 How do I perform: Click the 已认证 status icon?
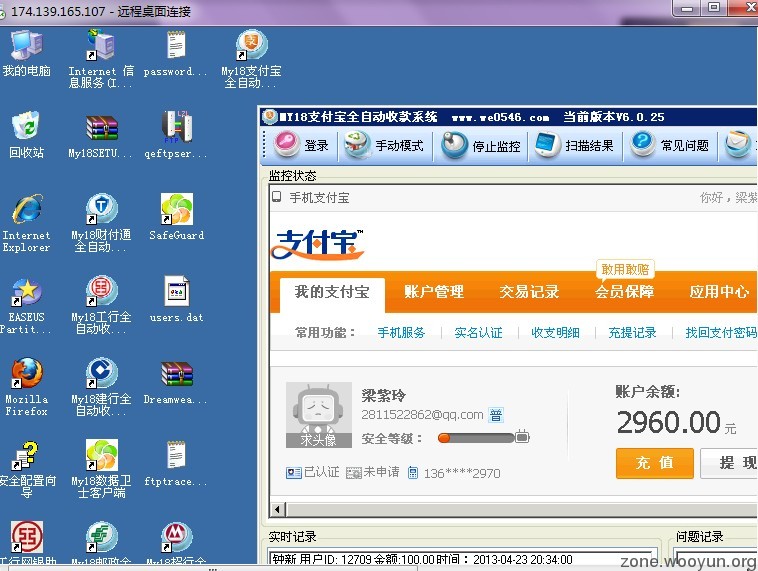pos(294,472)
